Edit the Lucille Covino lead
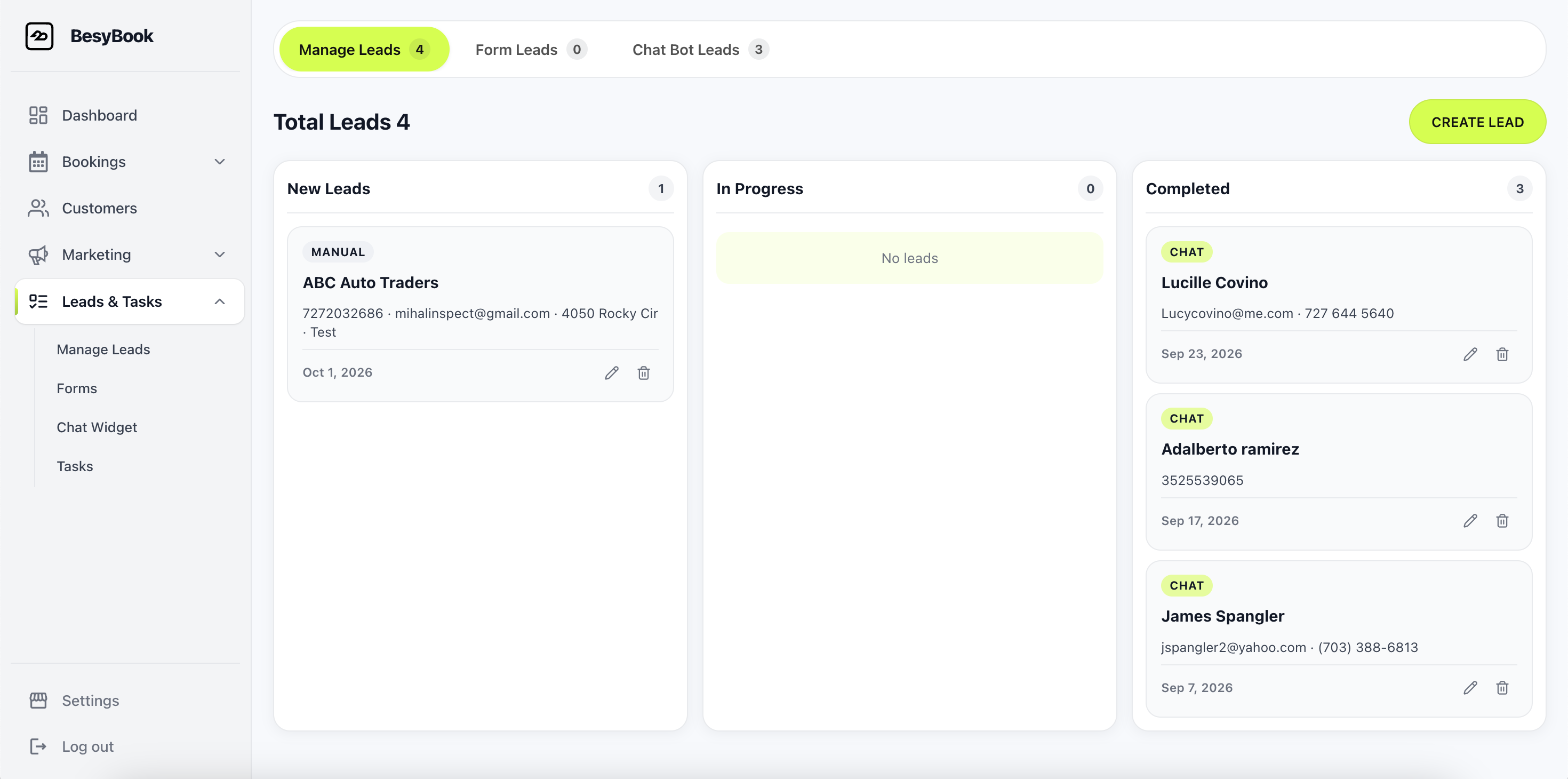The width and height of the screenshot is (1568, 779). [1470, 354]
